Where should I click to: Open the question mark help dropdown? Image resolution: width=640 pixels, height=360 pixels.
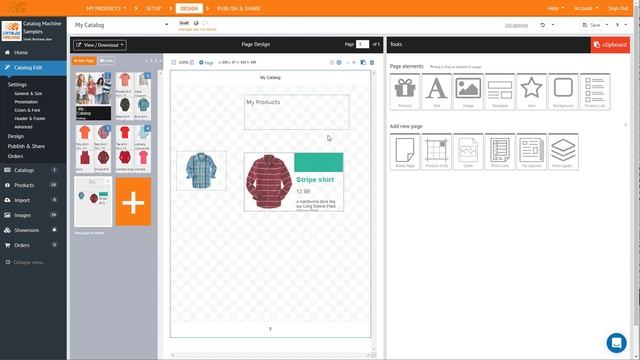click(621, 25)
